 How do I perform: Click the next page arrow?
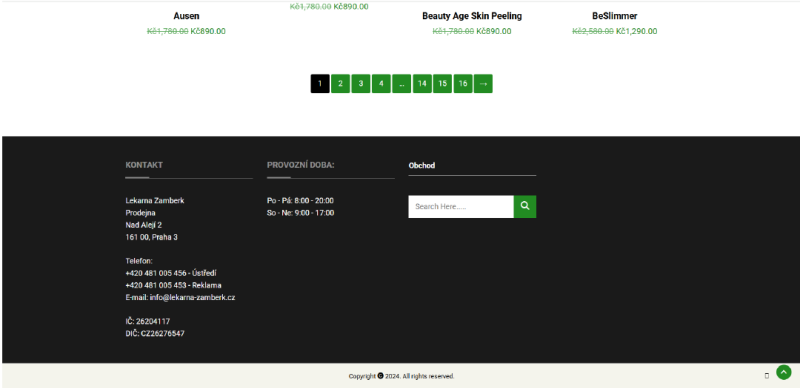(x=483, y=84)
